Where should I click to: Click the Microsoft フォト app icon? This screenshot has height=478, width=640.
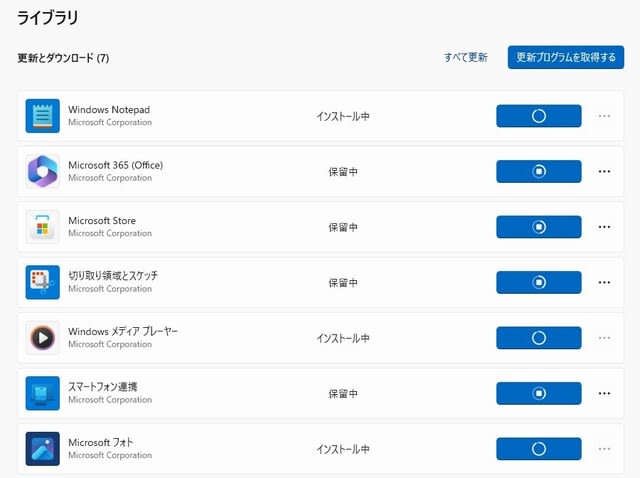tap(42, 449)
